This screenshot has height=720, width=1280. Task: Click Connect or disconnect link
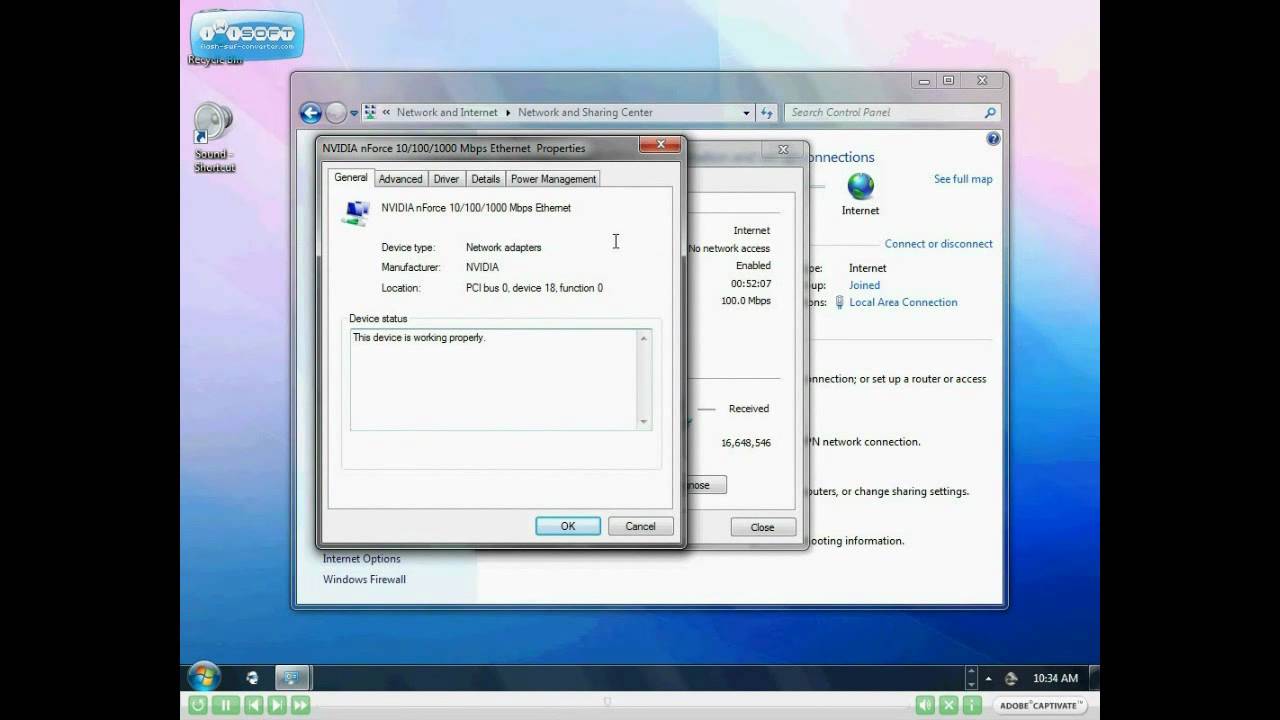coord(938,244)
